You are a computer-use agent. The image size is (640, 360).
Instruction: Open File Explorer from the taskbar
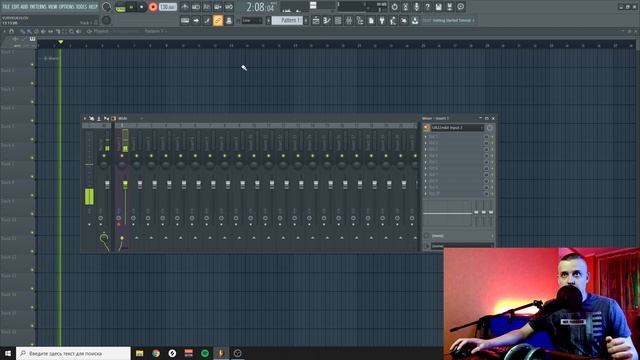point(140,353)
